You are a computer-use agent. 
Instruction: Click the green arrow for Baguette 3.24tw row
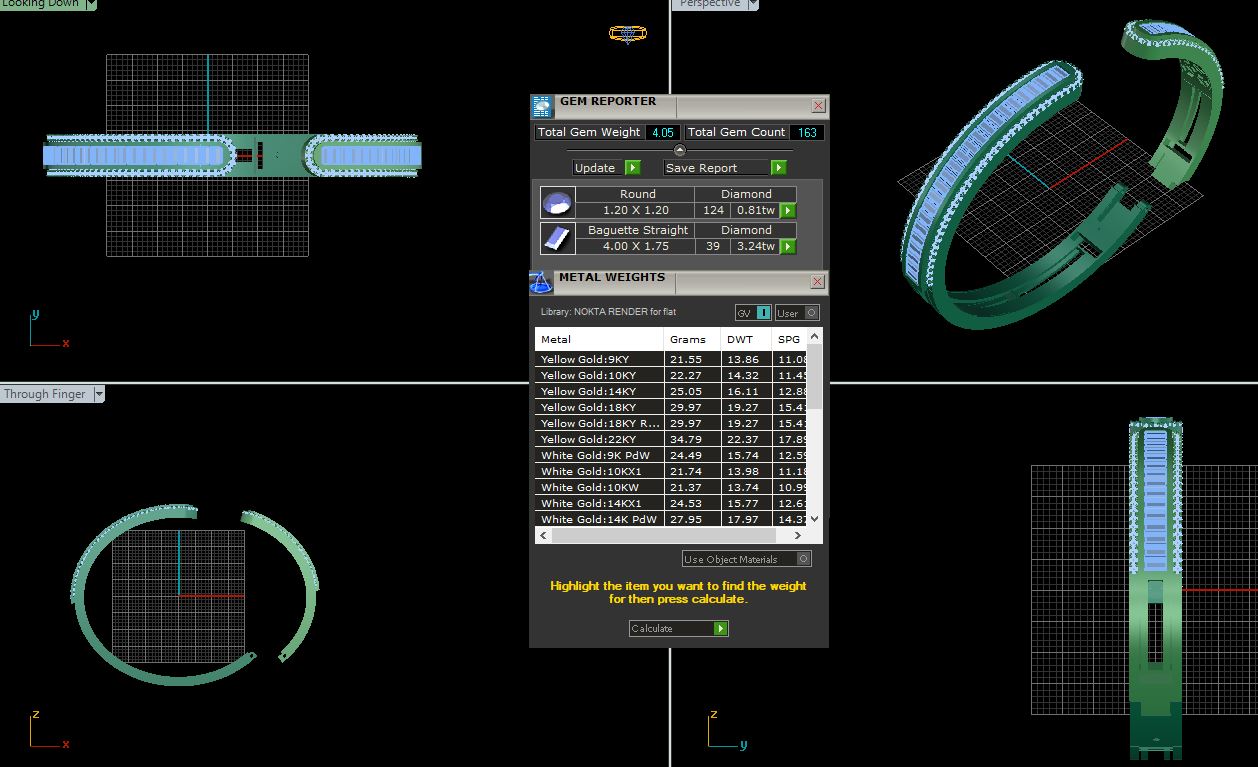pyautogui.click(x=788, y=246)
